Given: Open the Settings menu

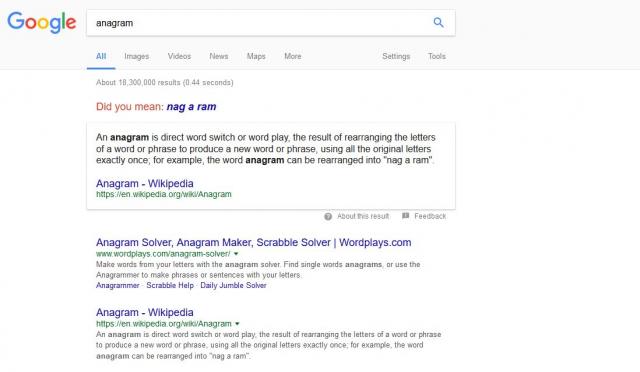Looking at the screenshot, I should (x=396, y=56).
